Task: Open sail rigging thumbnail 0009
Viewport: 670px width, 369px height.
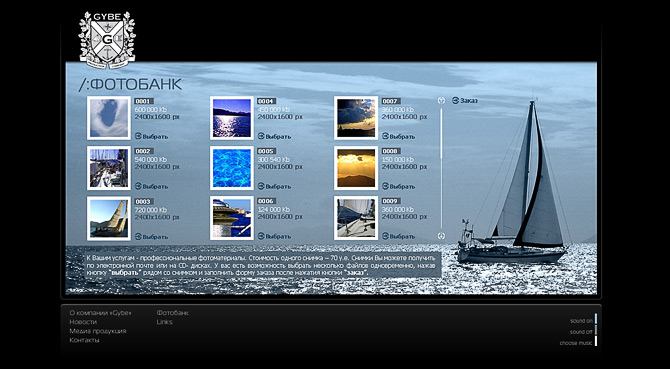Action: 356,218
